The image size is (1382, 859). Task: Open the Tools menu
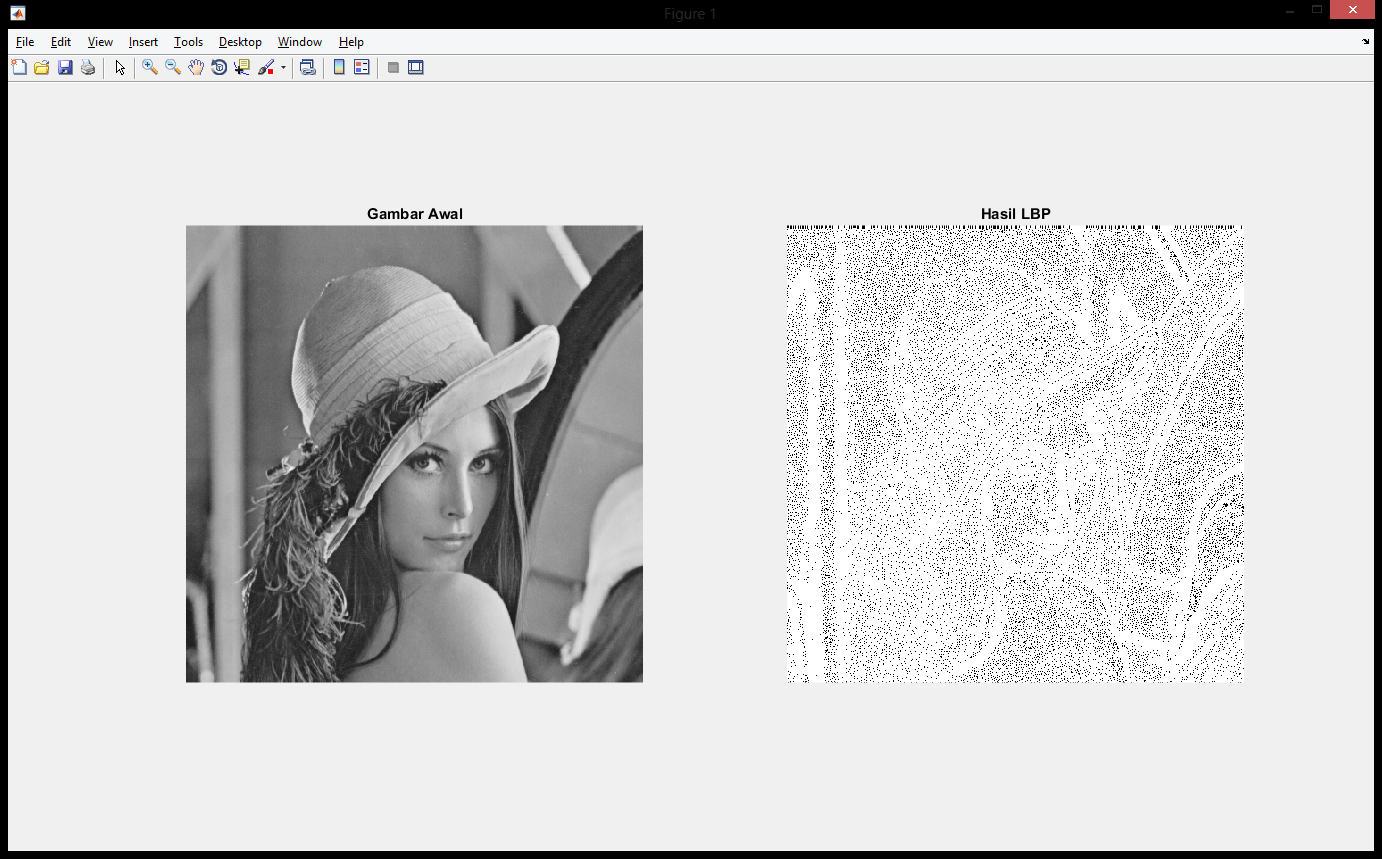pos(188,42)
